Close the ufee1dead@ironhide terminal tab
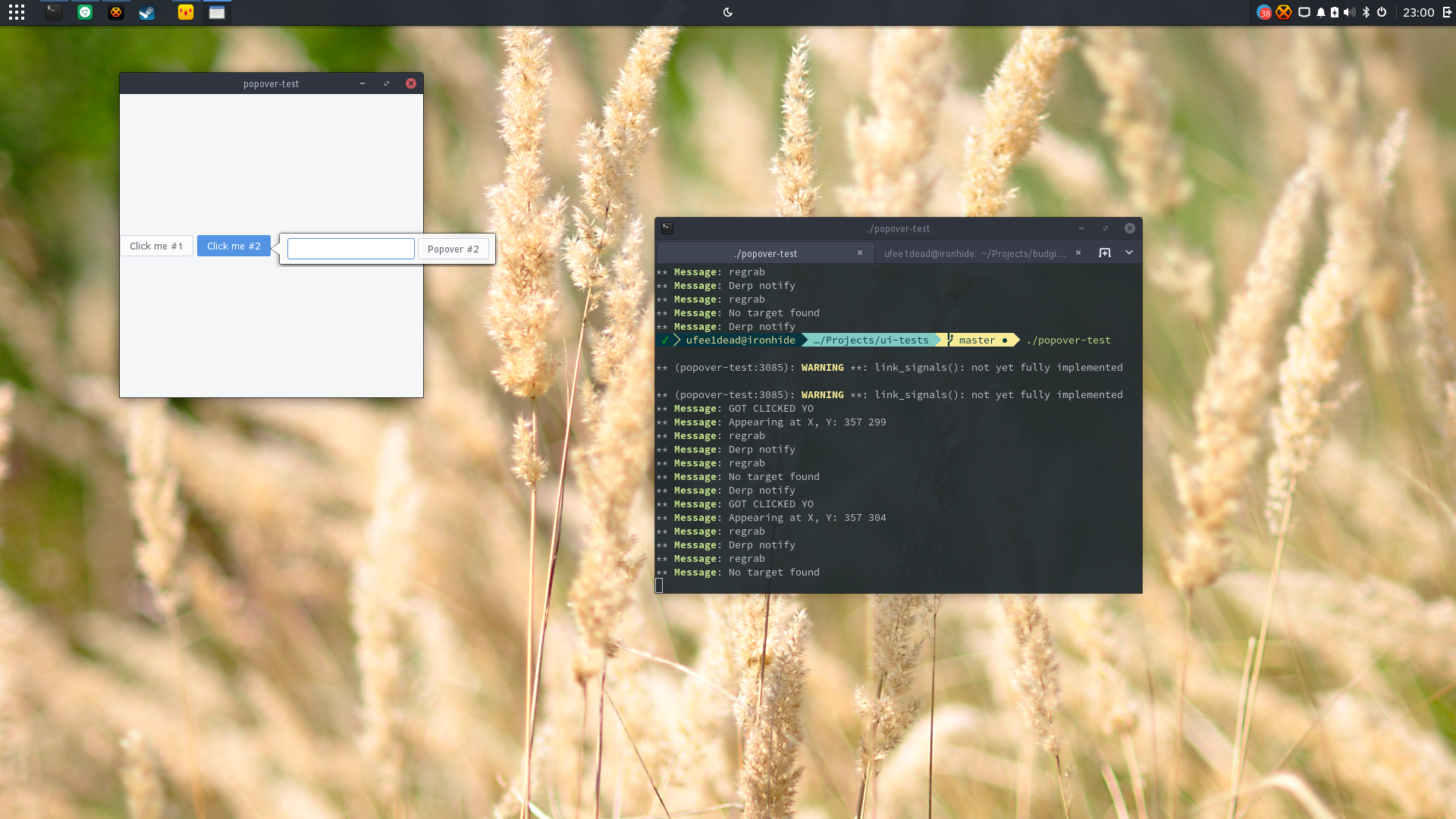The height and width of the screenshot is (819, 1456). click(x=1078, y=253)
